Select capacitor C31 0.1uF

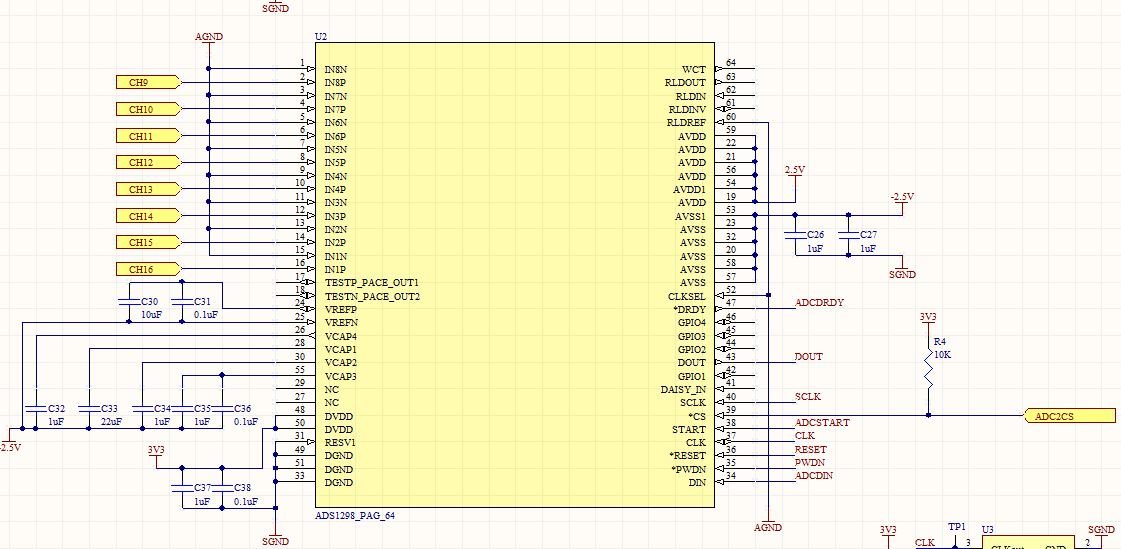(x=182, y=302)
